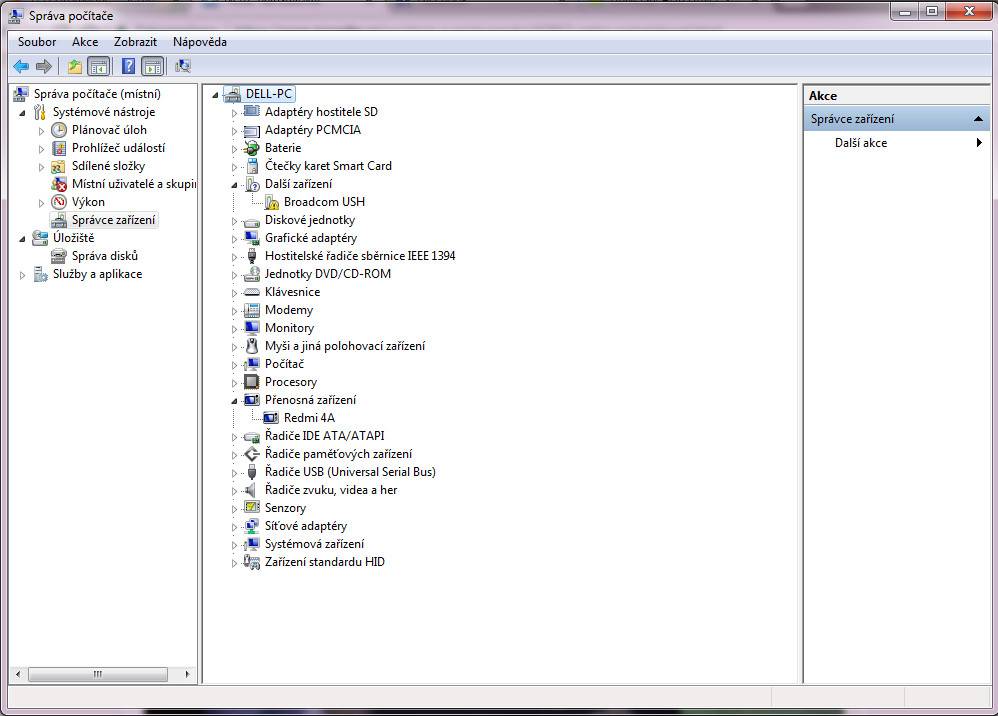Viewport: 998px width, 716px height.
Task: Click Další akce in Akce pane
Action: 861,143
